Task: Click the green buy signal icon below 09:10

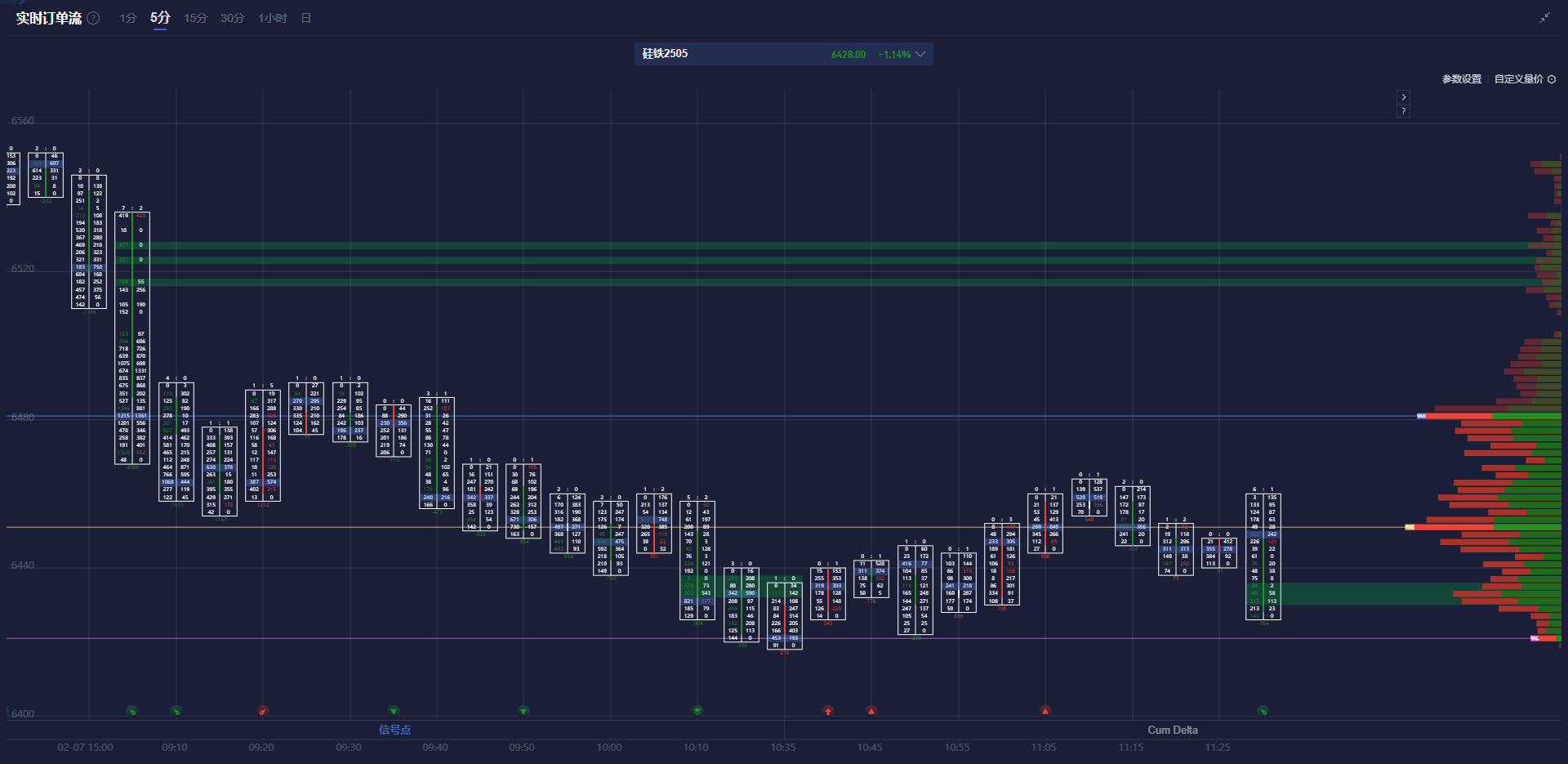Action: [x=176, y=711]
